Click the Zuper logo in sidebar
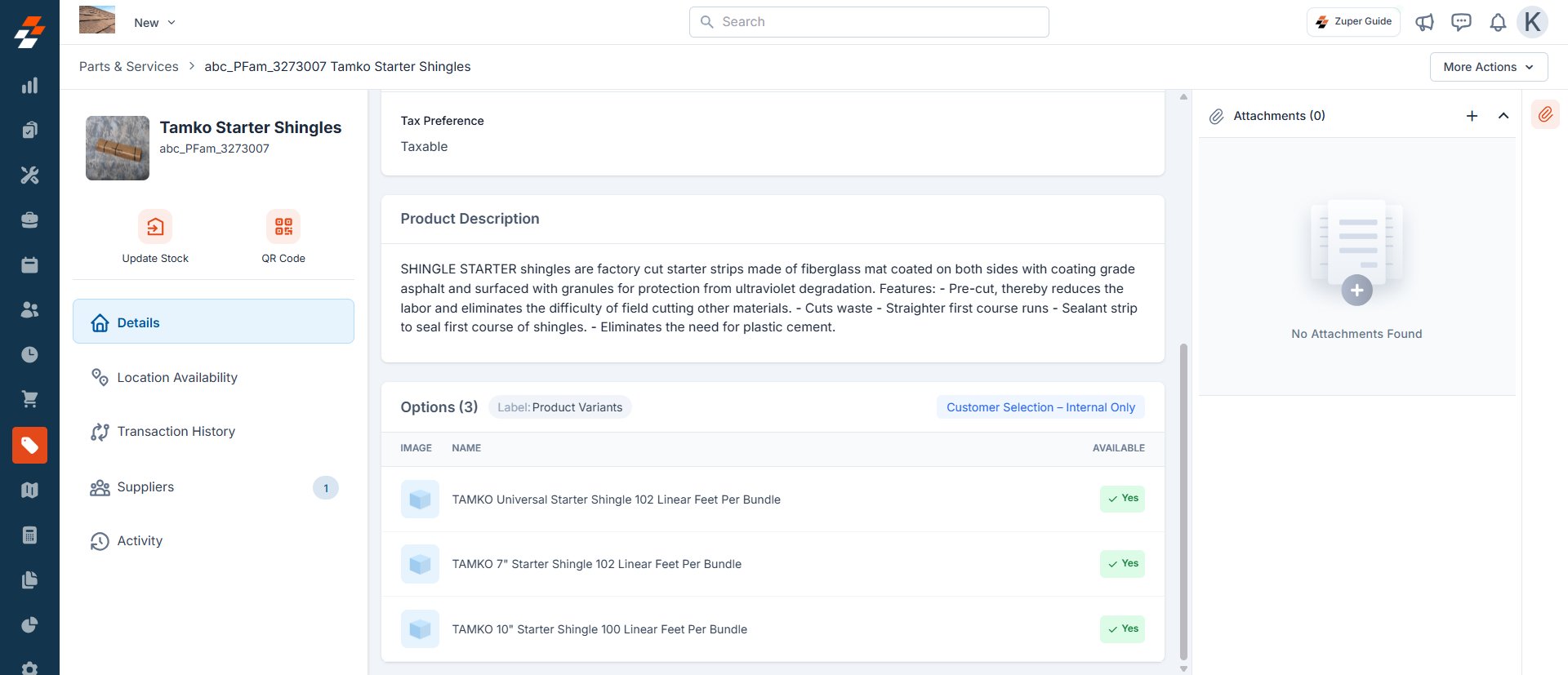 pyautogui.click(x=29, y=33)
